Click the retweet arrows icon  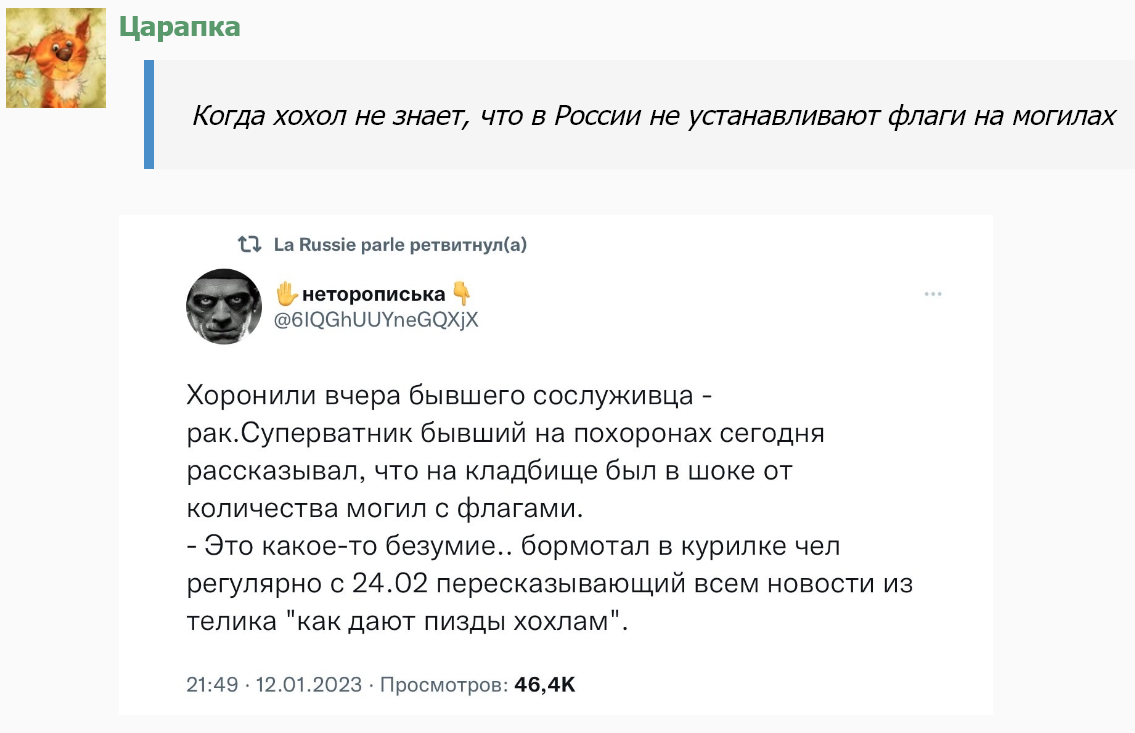(248, 244)
